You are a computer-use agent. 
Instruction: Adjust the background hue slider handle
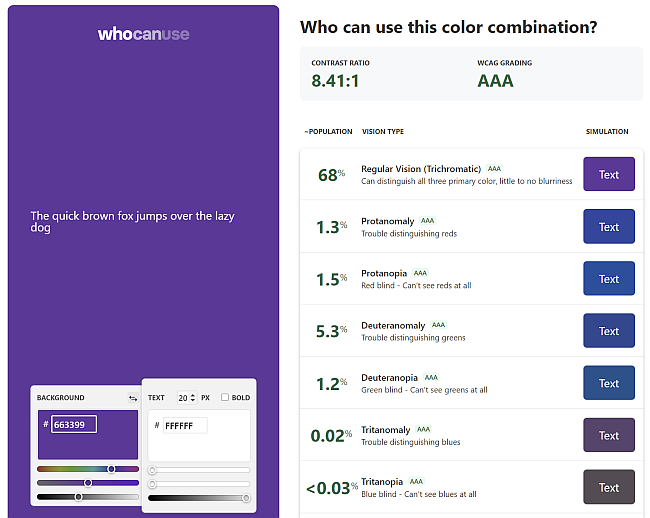111,469
